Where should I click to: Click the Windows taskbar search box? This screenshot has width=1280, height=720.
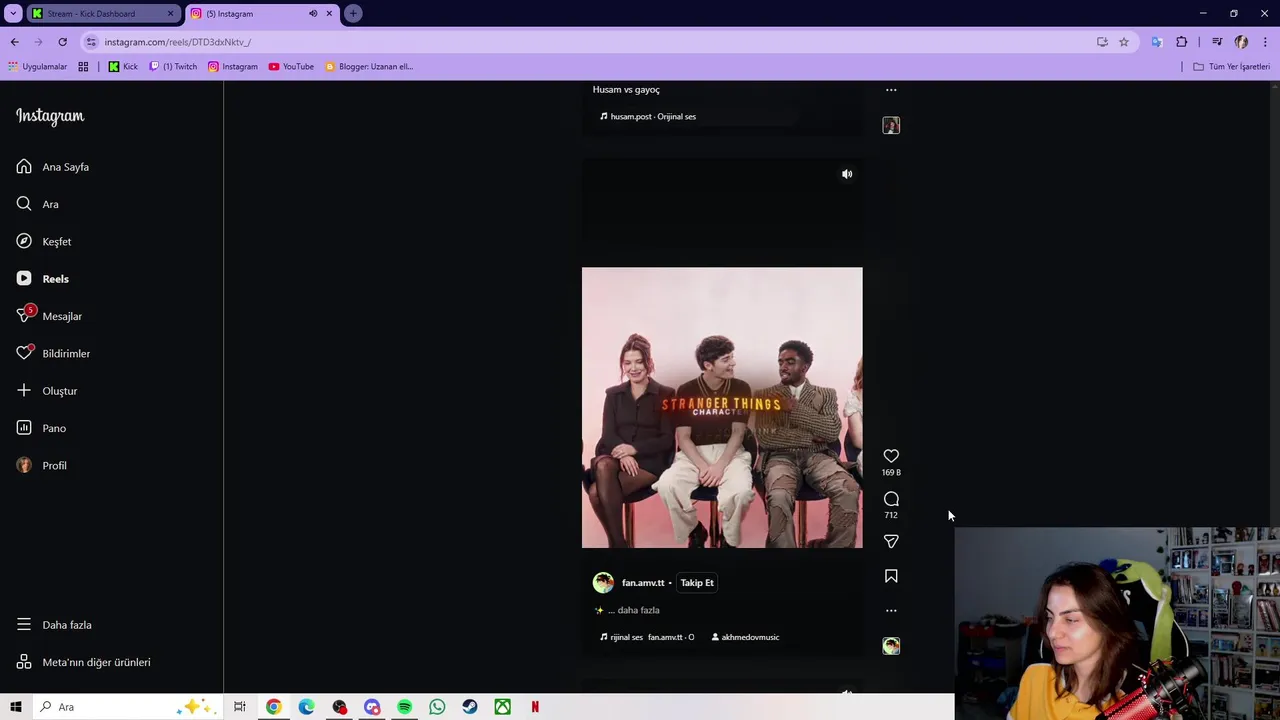pyautogui.click(x=127, y=707)
